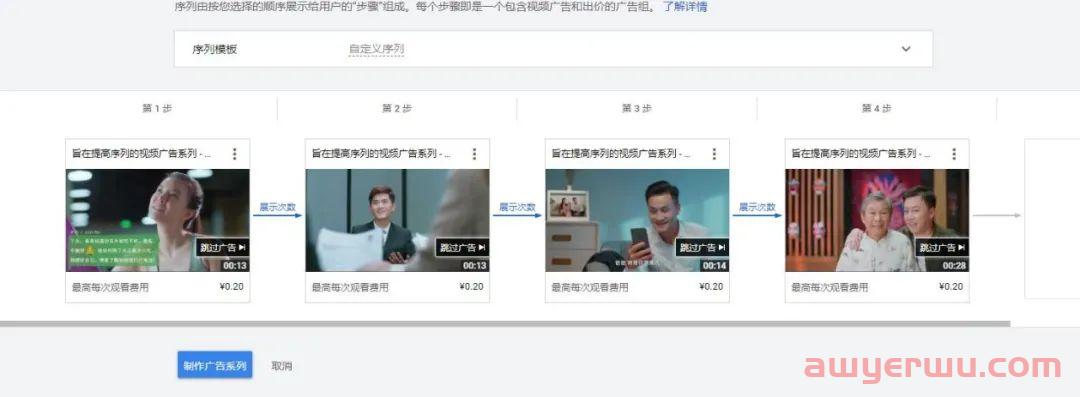Click the step 4 card ad group title

click(x=861, y=154)
